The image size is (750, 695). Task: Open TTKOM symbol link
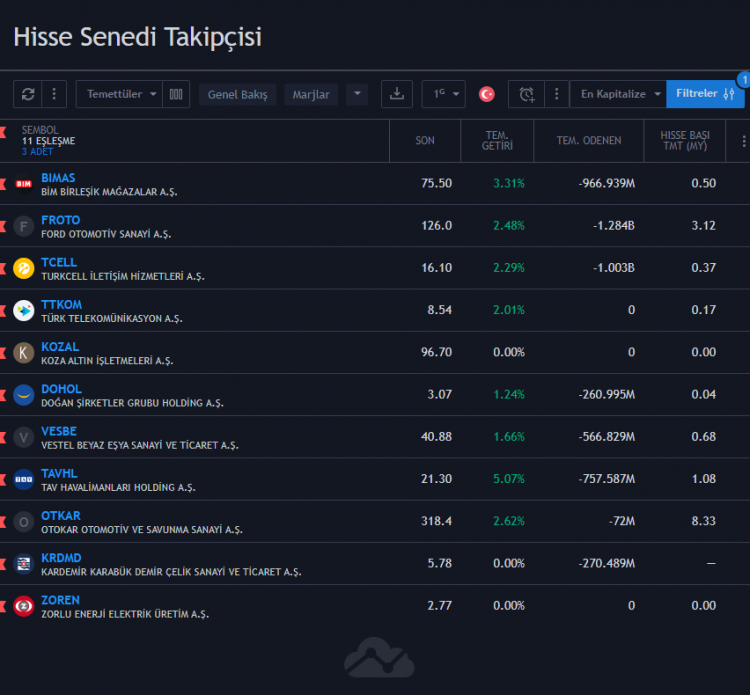pyautogui.click(x=61, y=305)
